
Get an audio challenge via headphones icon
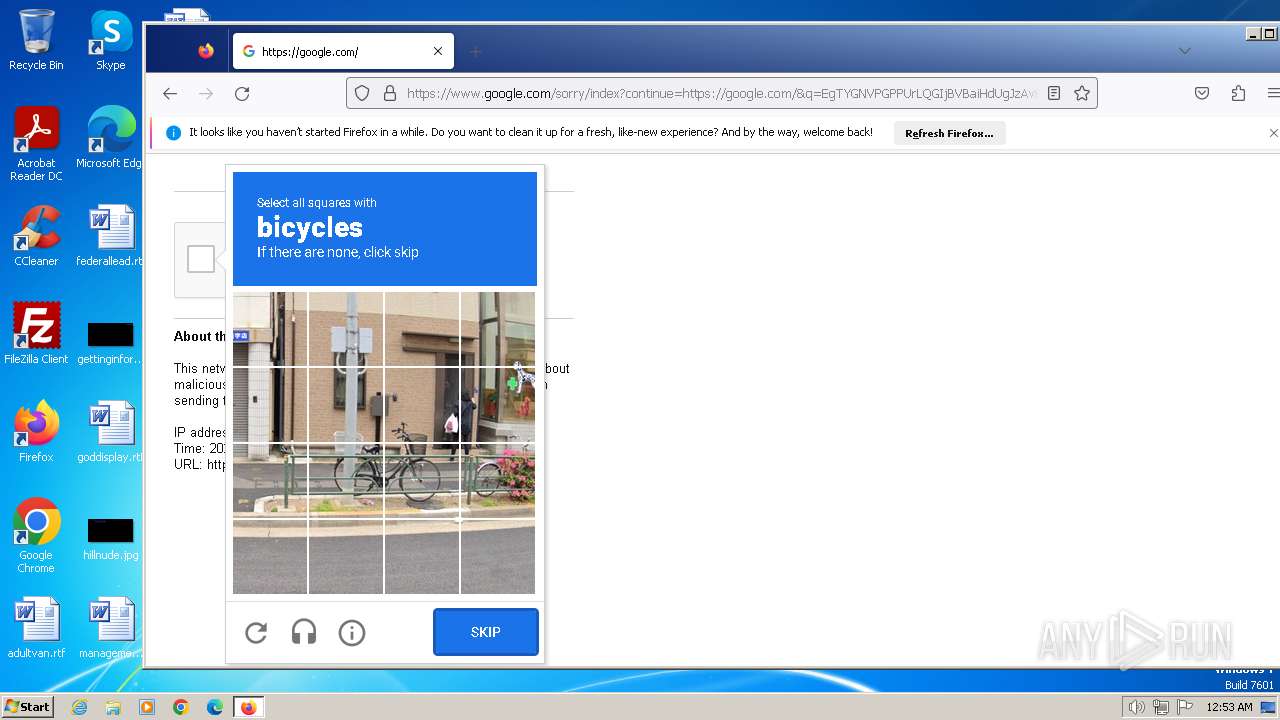pos(304,632)
